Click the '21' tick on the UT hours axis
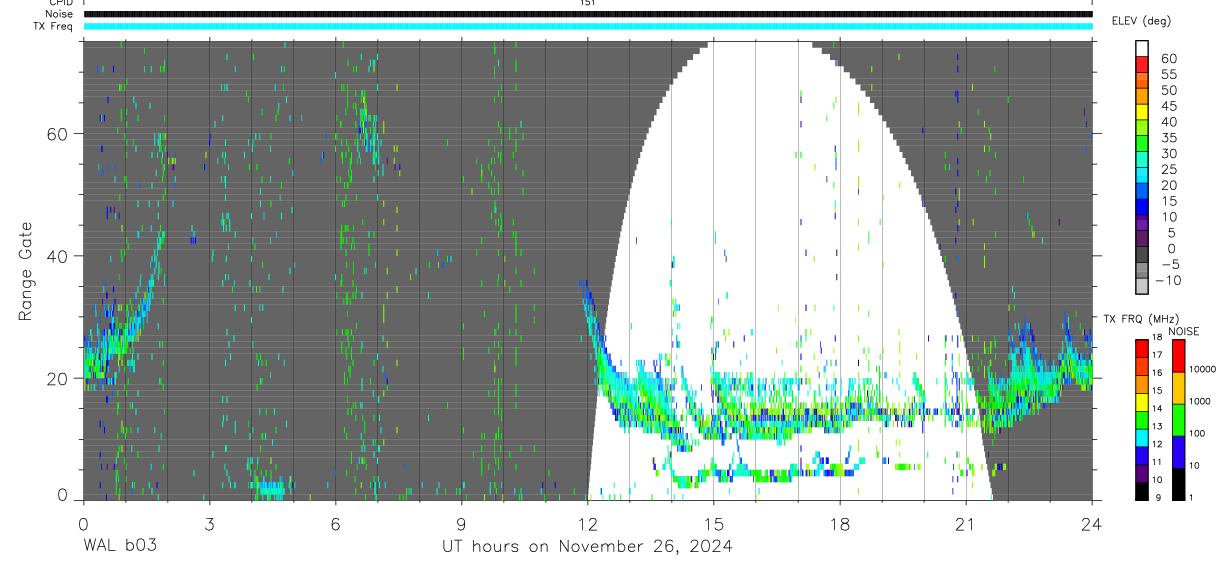Viewport: 1228px width, 567px height. 966,523
